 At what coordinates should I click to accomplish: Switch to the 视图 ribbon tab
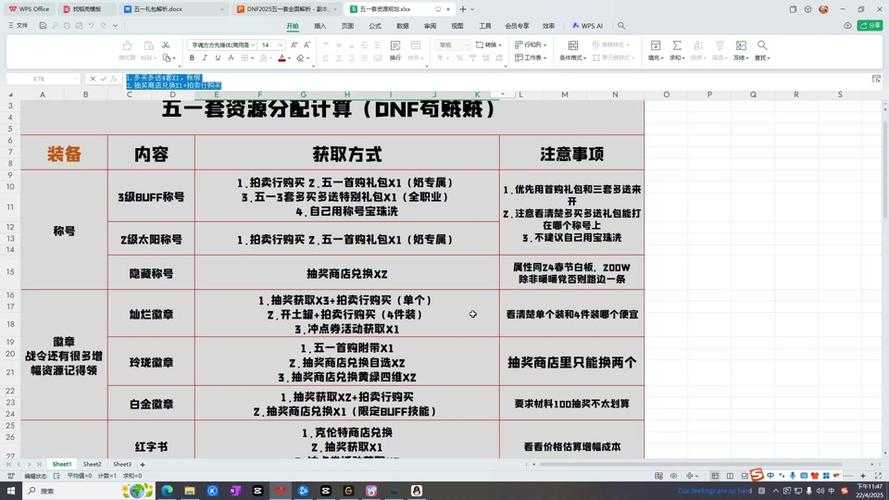point(458,26)
